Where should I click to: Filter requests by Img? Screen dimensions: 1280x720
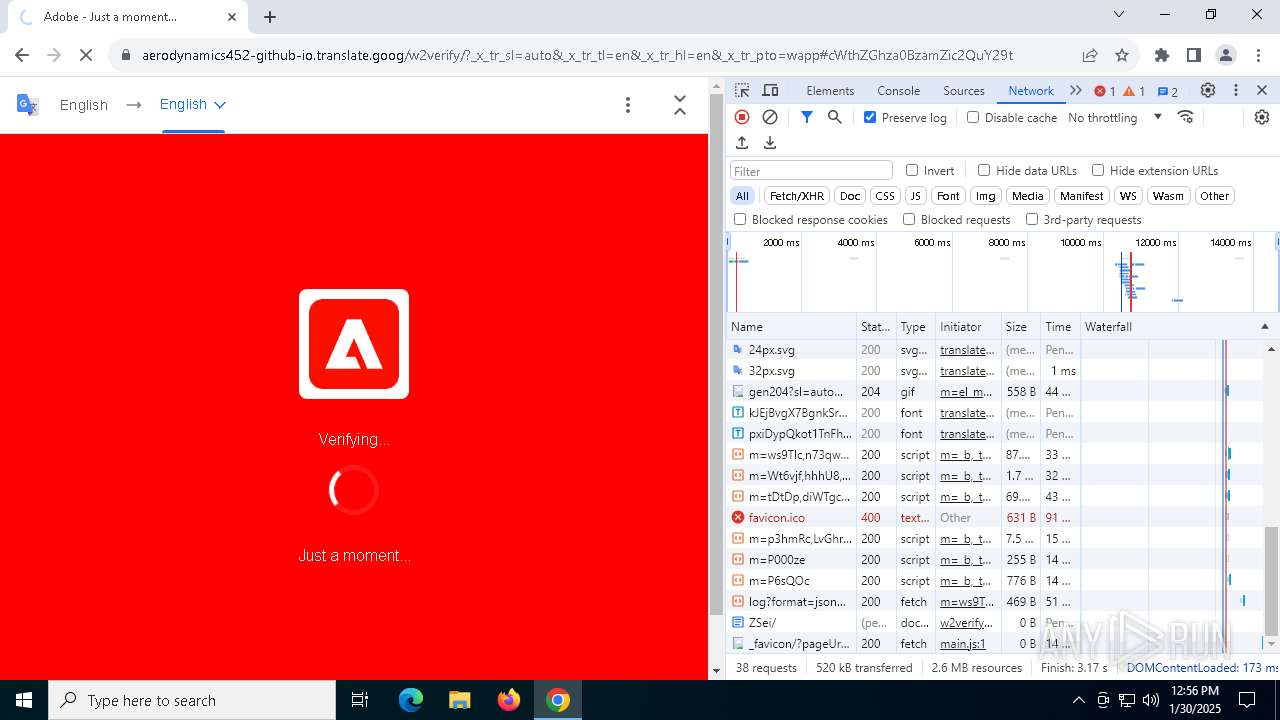pos(986,196)
